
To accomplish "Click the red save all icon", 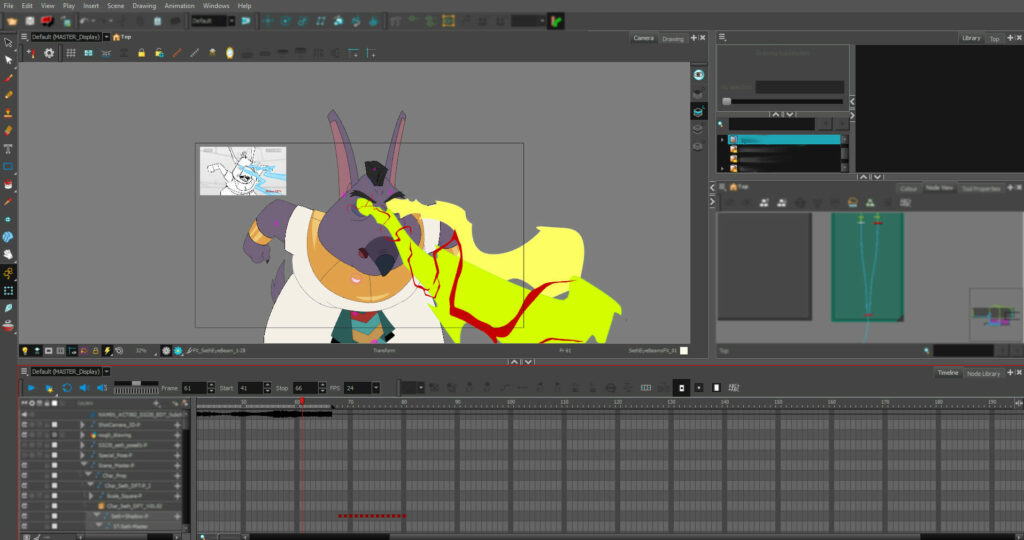I will click(x=47, y=22).
